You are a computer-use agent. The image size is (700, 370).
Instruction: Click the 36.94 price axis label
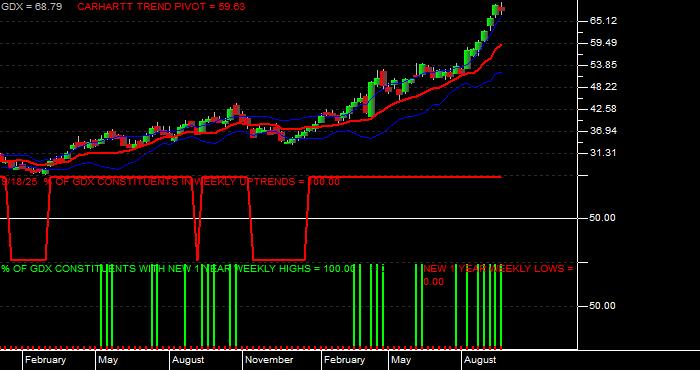pyautogui.click(x=603, y=131)
